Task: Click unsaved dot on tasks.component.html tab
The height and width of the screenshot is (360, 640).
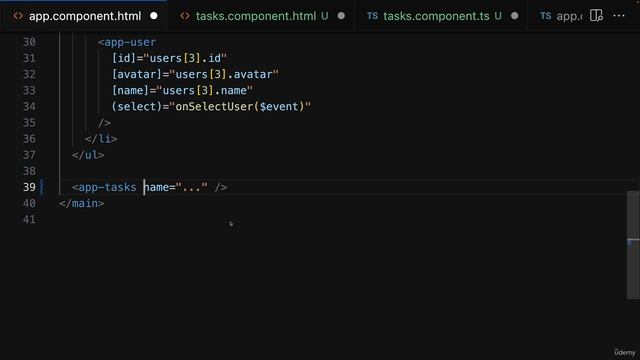Action: (341, 16)
